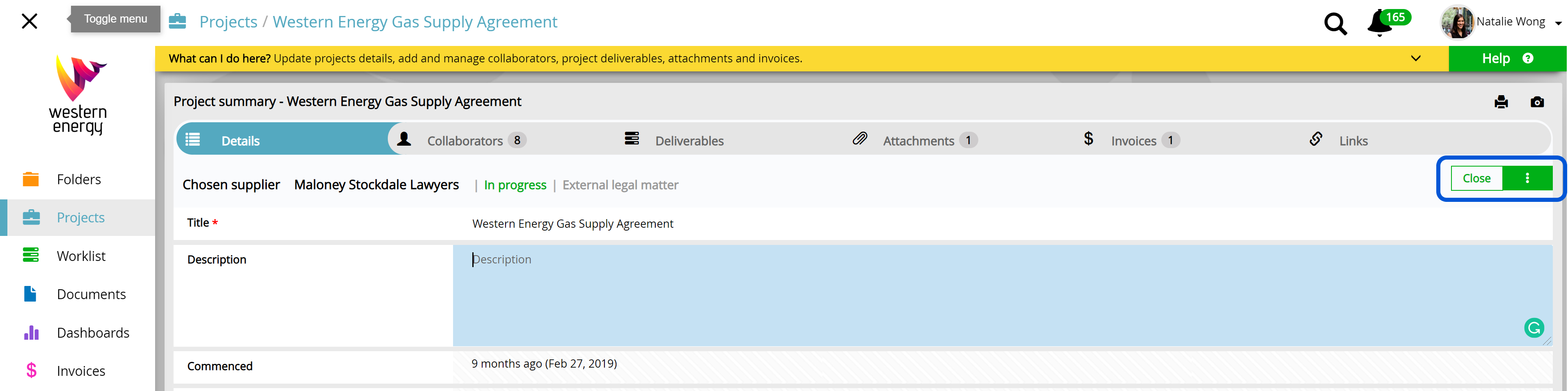Click External legal matter label
The width and height of the screenshot is (1568, 391).
(x=620, y=185)
